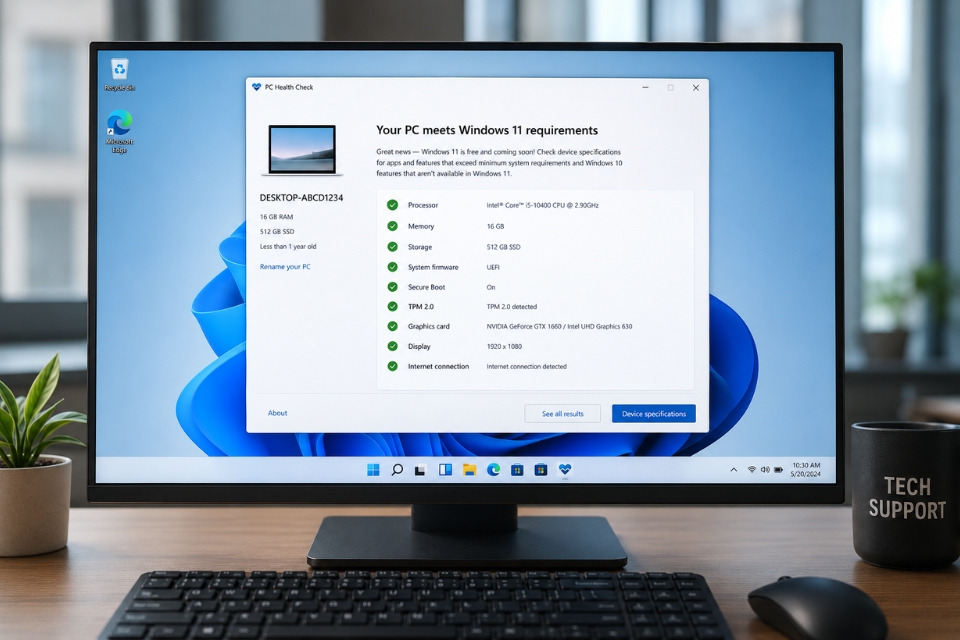Select the Display row label
Screen dimensions: 960x640
point(419,346)
